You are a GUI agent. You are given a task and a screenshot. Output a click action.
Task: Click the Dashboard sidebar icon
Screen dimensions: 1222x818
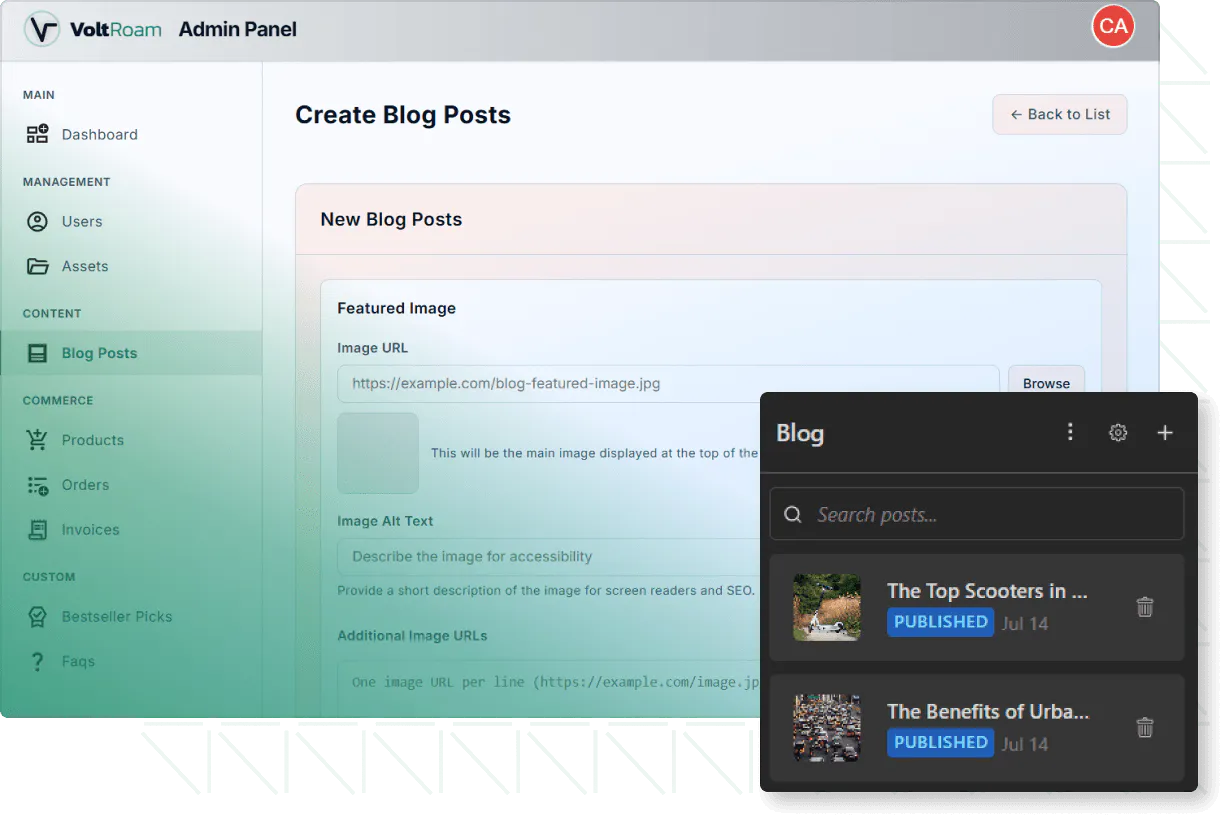click(x=37, y=134)
